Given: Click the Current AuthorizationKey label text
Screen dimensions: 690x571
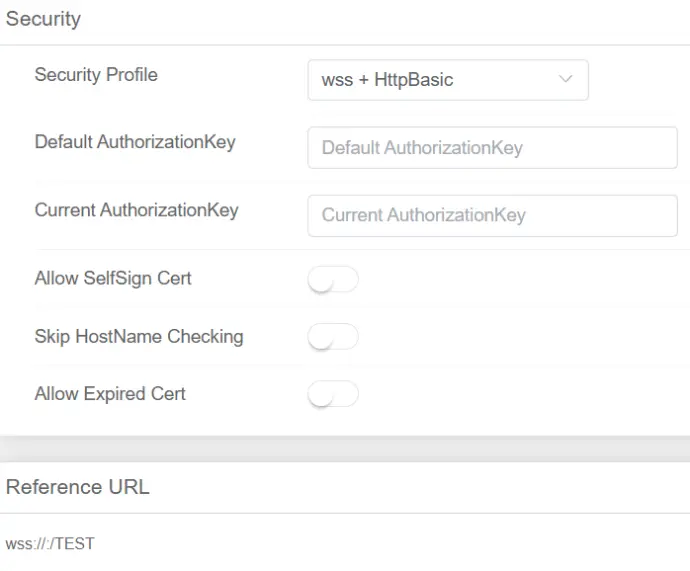Looking at the screenshot, I should 136,210.
